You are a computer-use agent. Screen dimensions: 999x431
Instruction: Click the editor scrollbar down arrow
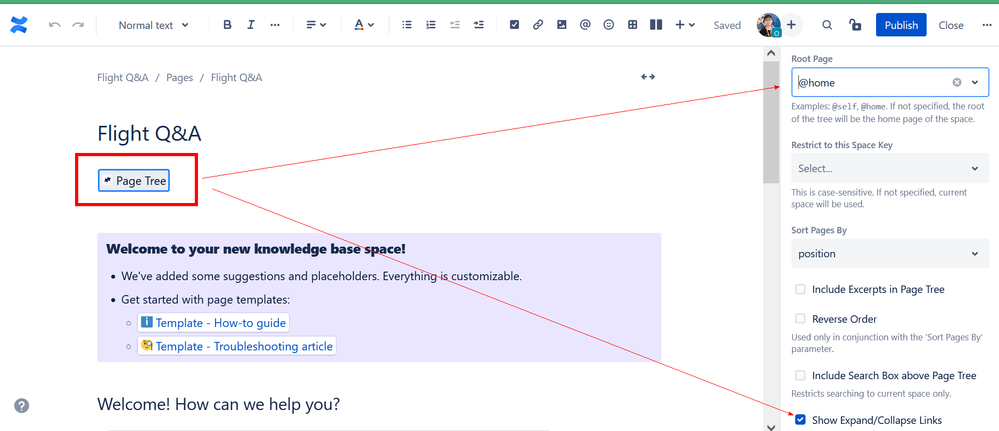771,426
